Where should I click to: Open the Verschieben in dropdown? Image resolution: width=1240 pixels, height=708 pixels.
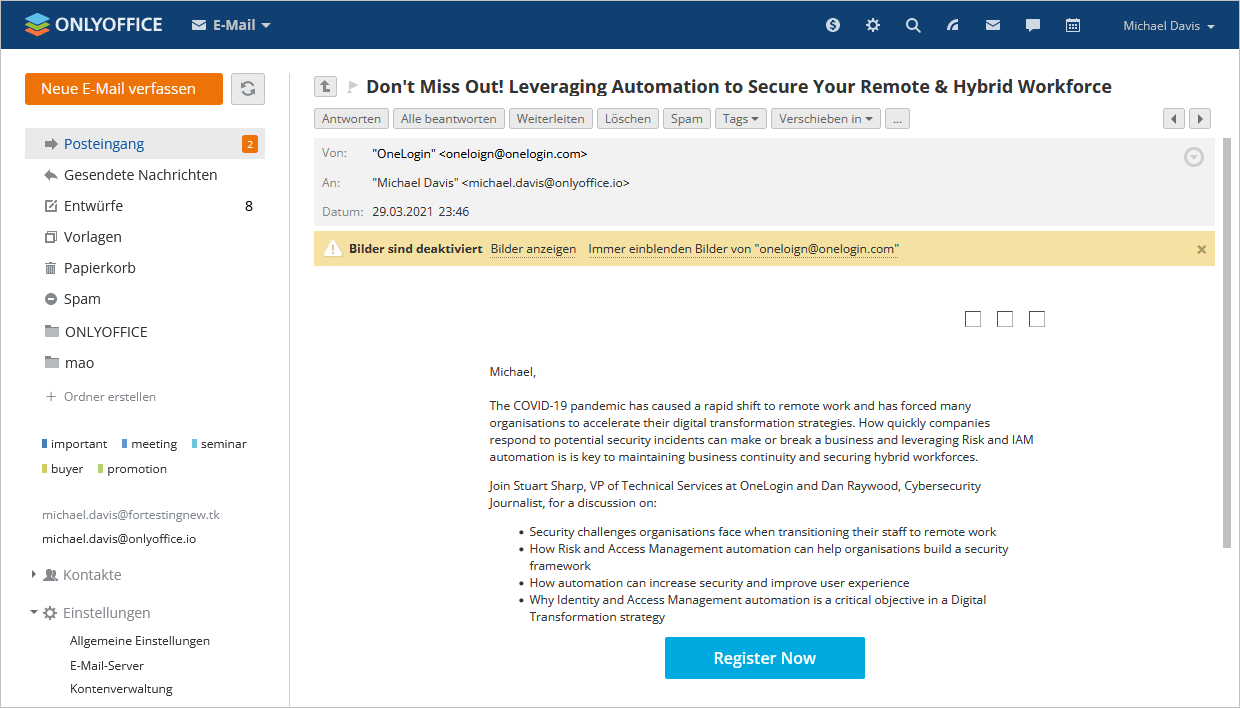coord(826,119)
